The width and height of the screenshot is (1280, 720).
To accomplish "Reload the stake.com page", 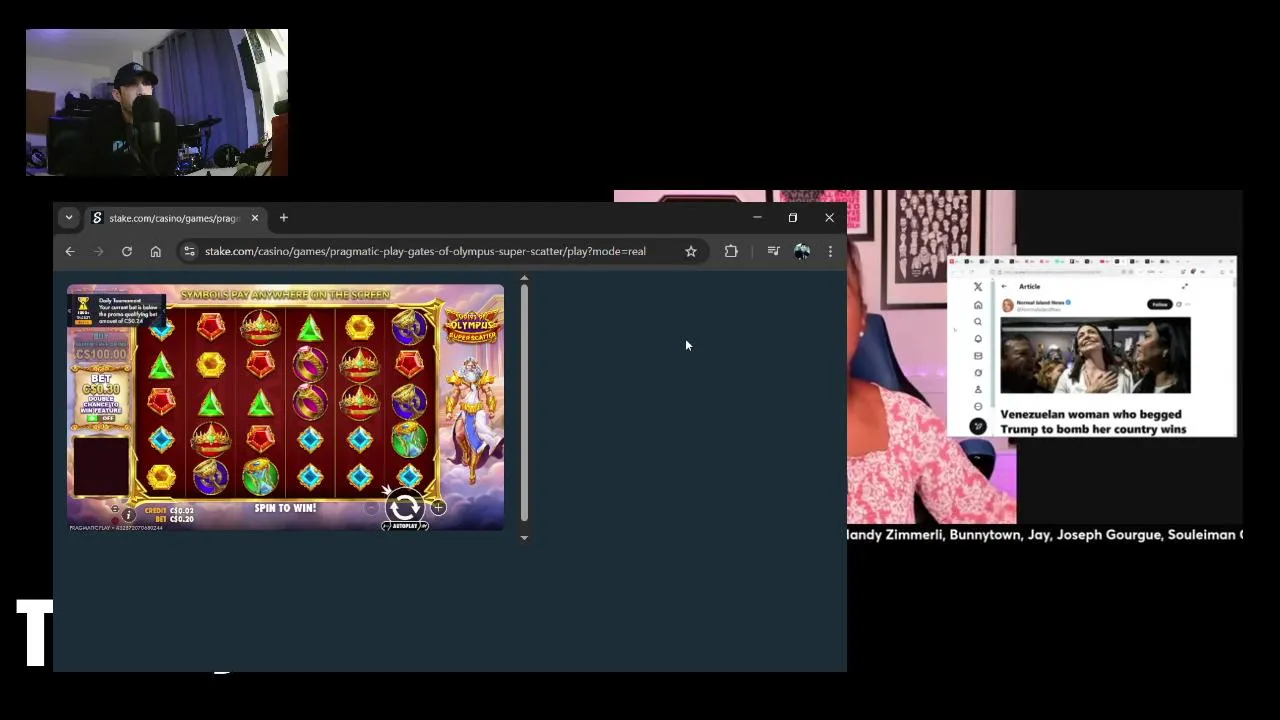I will (x=127, y=251).
